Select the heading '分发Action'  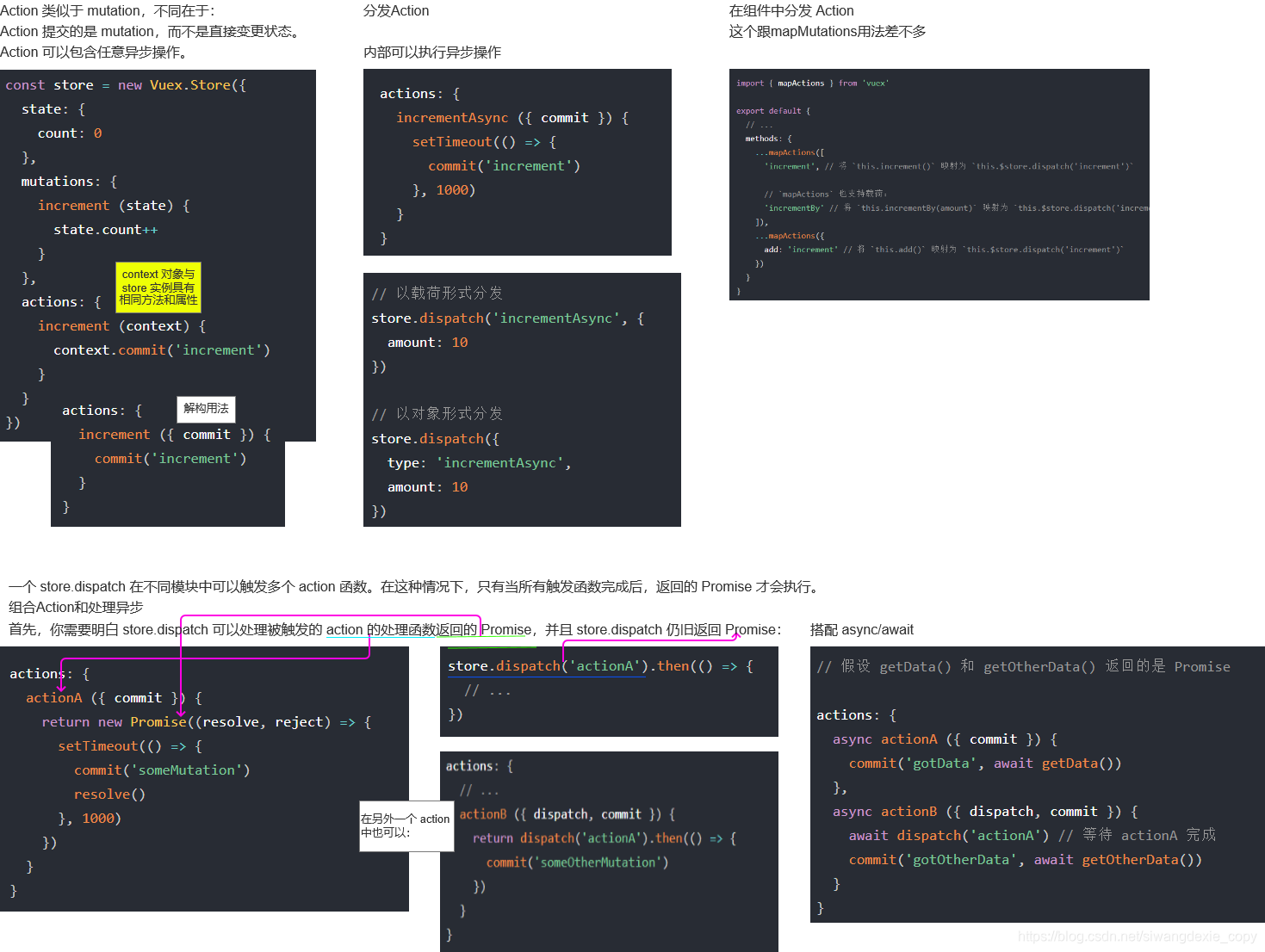point(396,11)
